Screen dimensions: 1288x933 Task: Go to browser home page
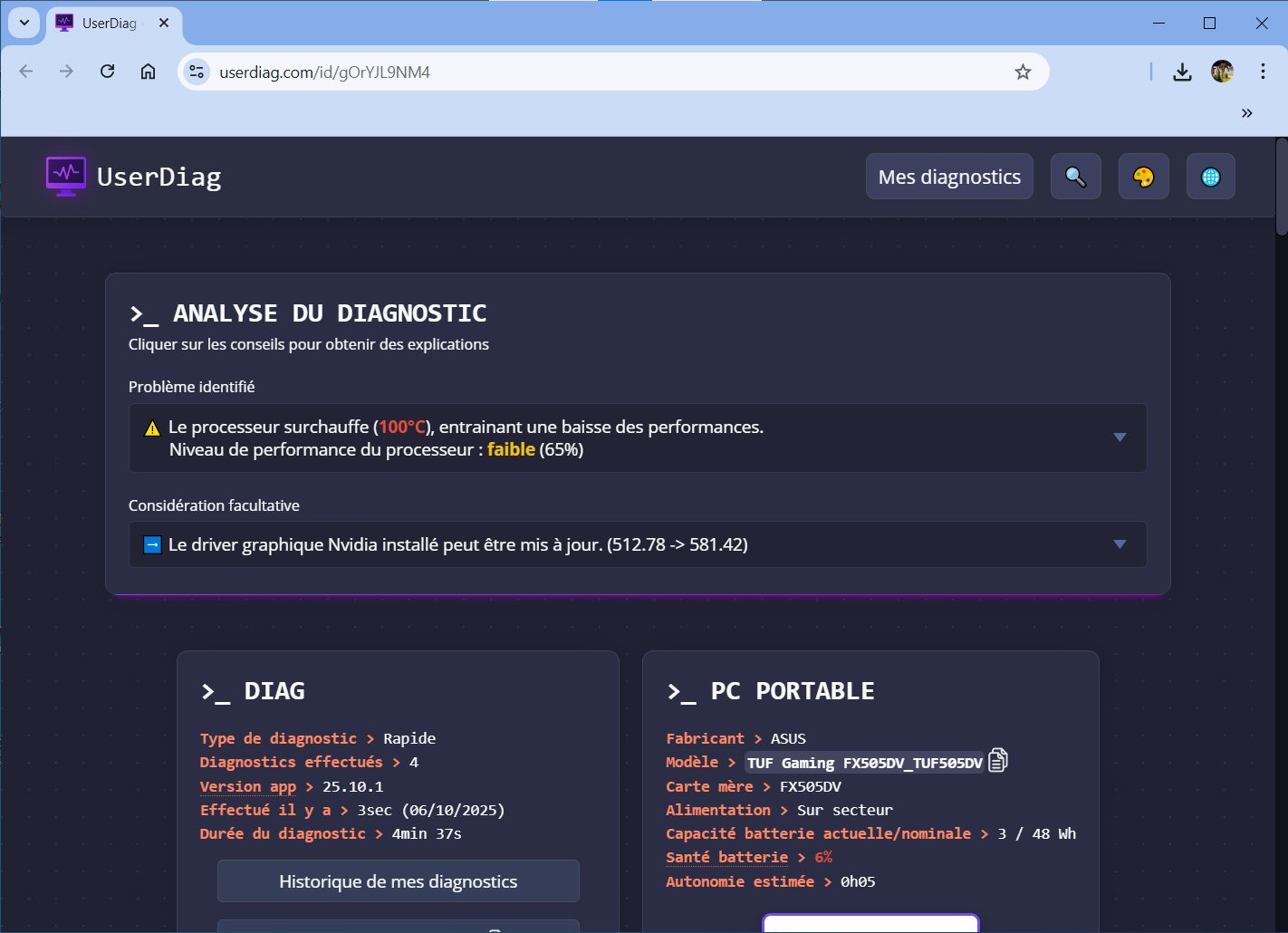click(148, 72)
